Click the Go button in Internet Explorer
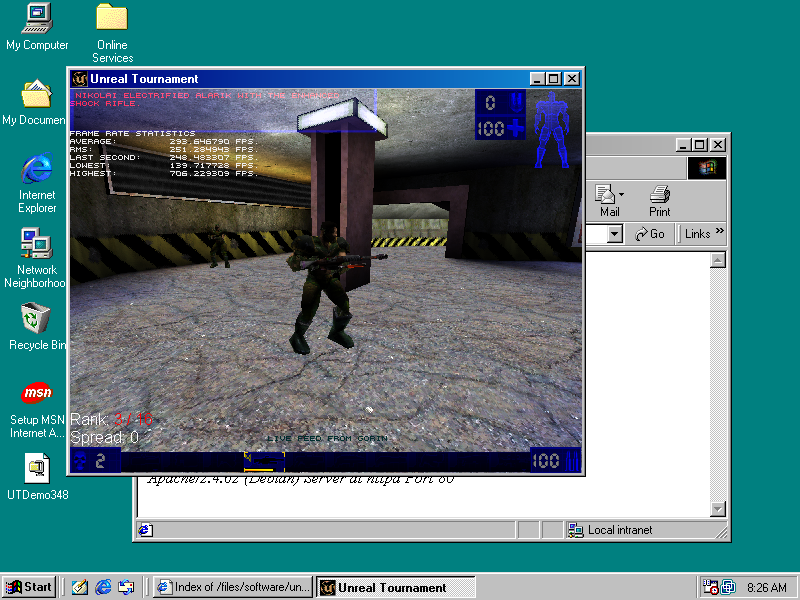 (x=649, y=234)
